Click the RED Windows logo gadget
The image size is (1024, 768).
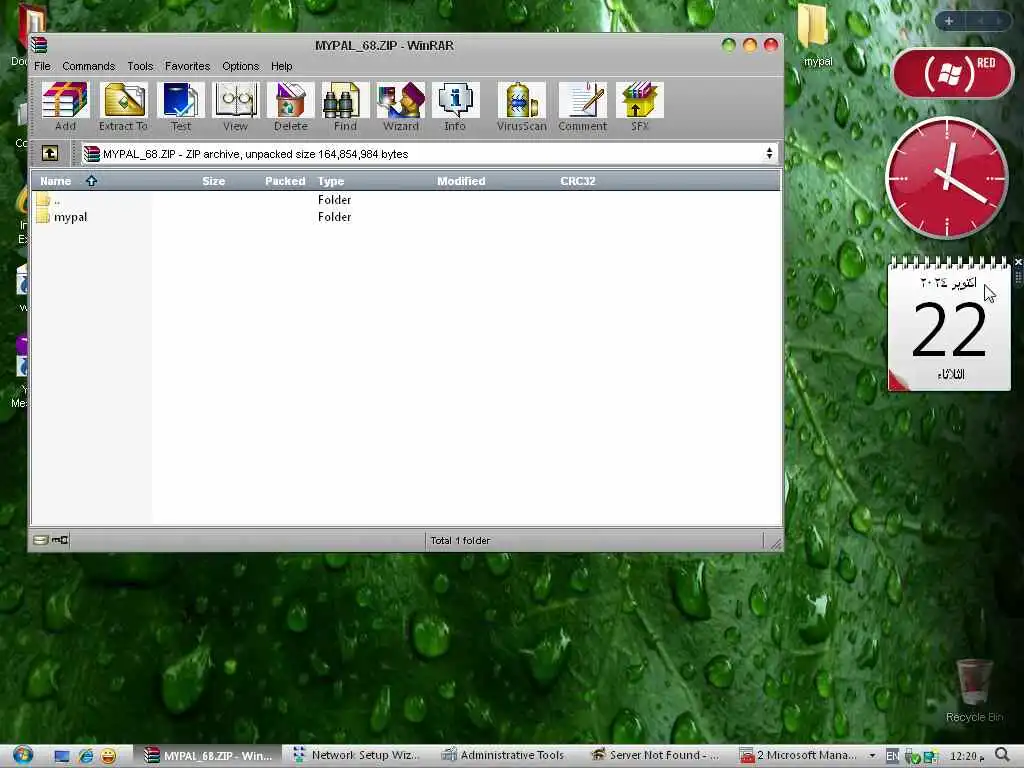(953, 72)
